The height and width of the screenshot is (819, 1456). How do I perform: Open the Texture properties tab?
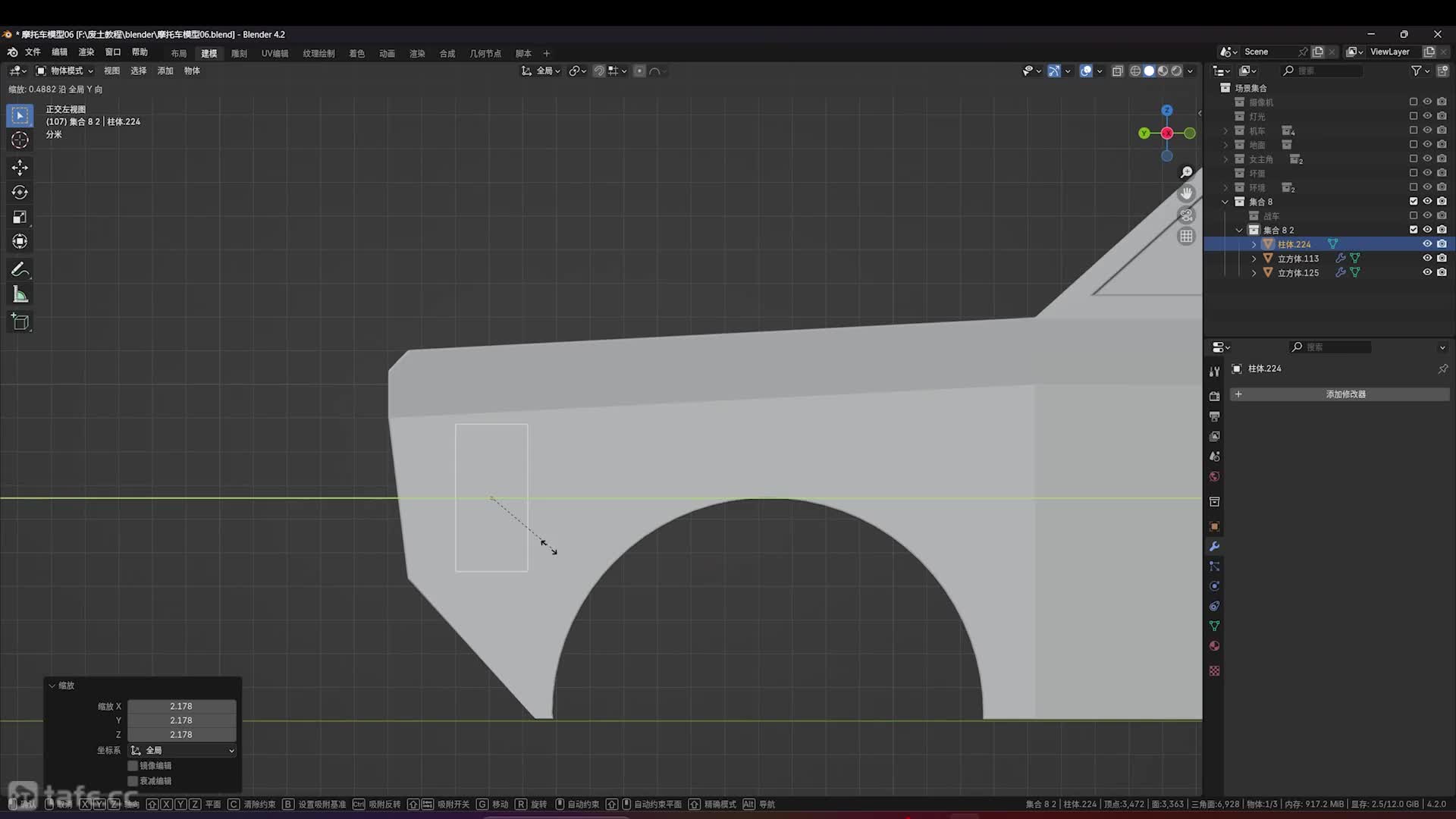pyautogui.click(x=1214, y=671)
